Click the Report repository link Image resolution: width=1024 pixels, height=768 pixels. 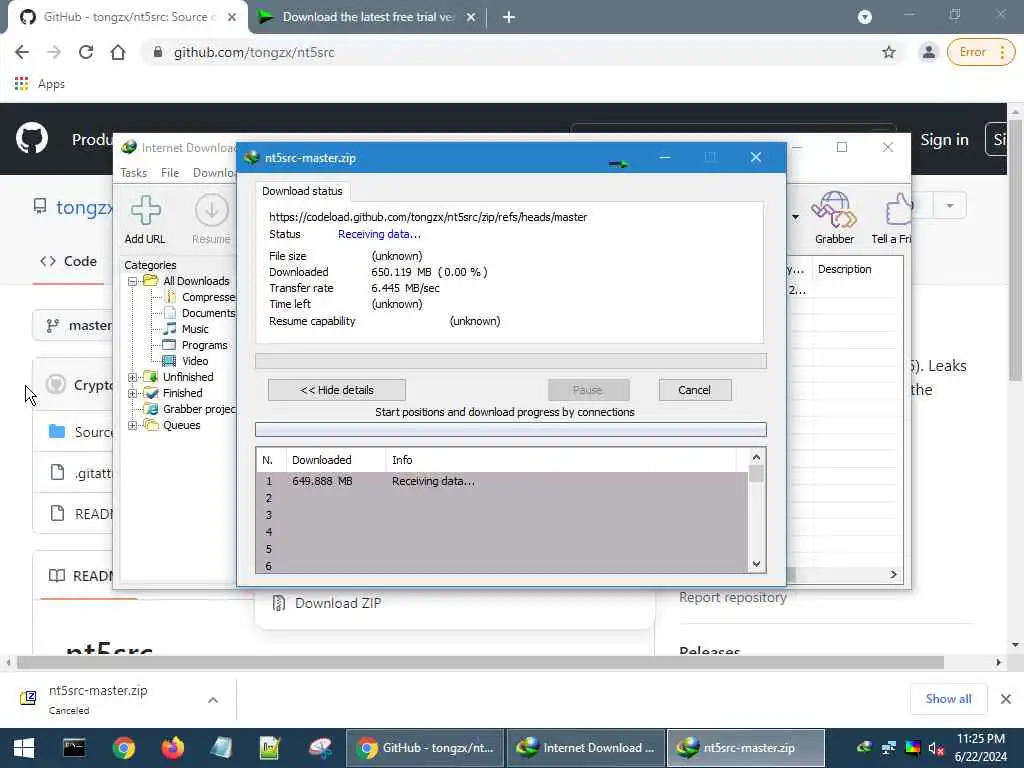tap(733, 597)
